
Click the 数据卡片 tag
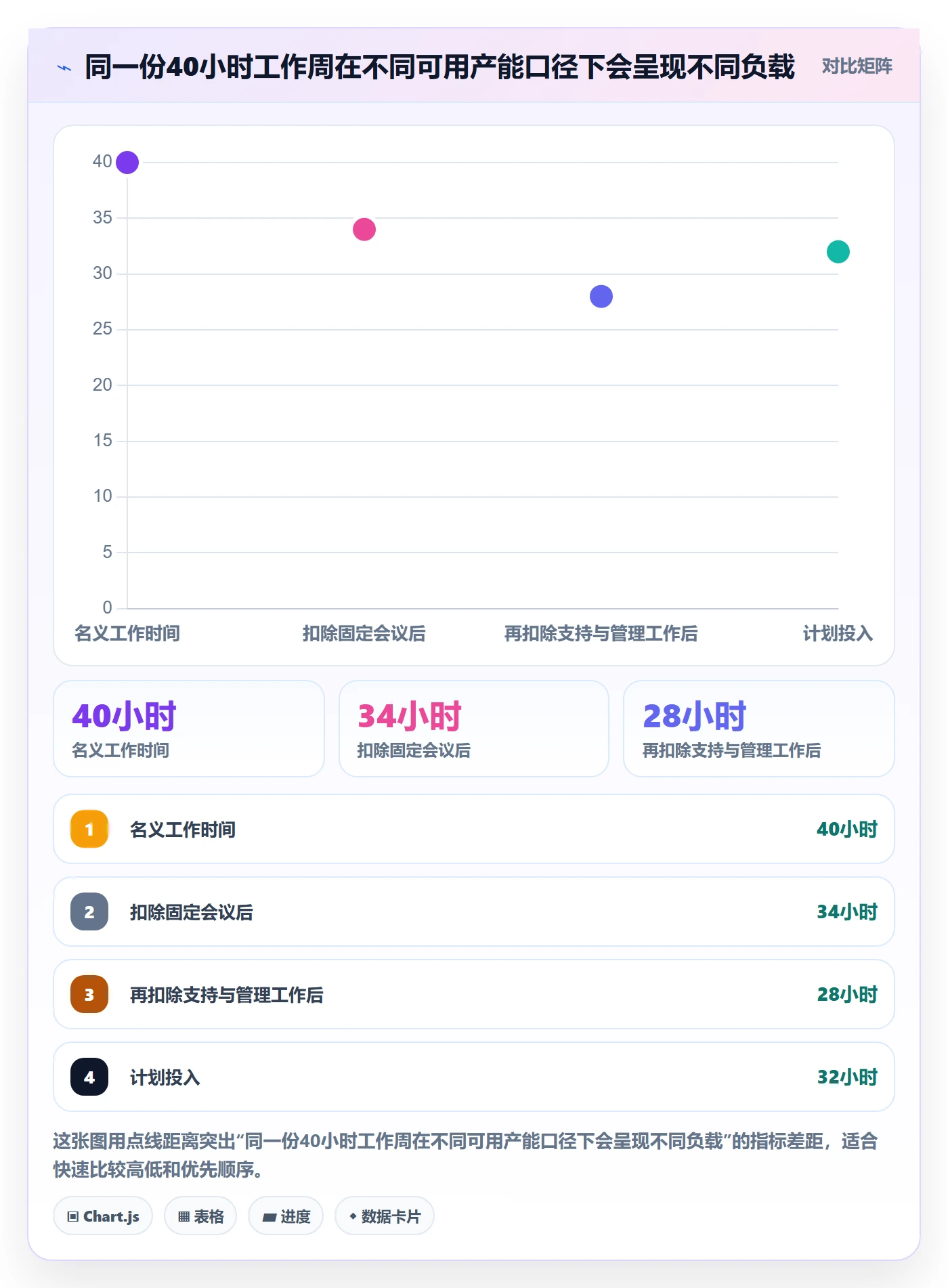[x=385, y=1216]
